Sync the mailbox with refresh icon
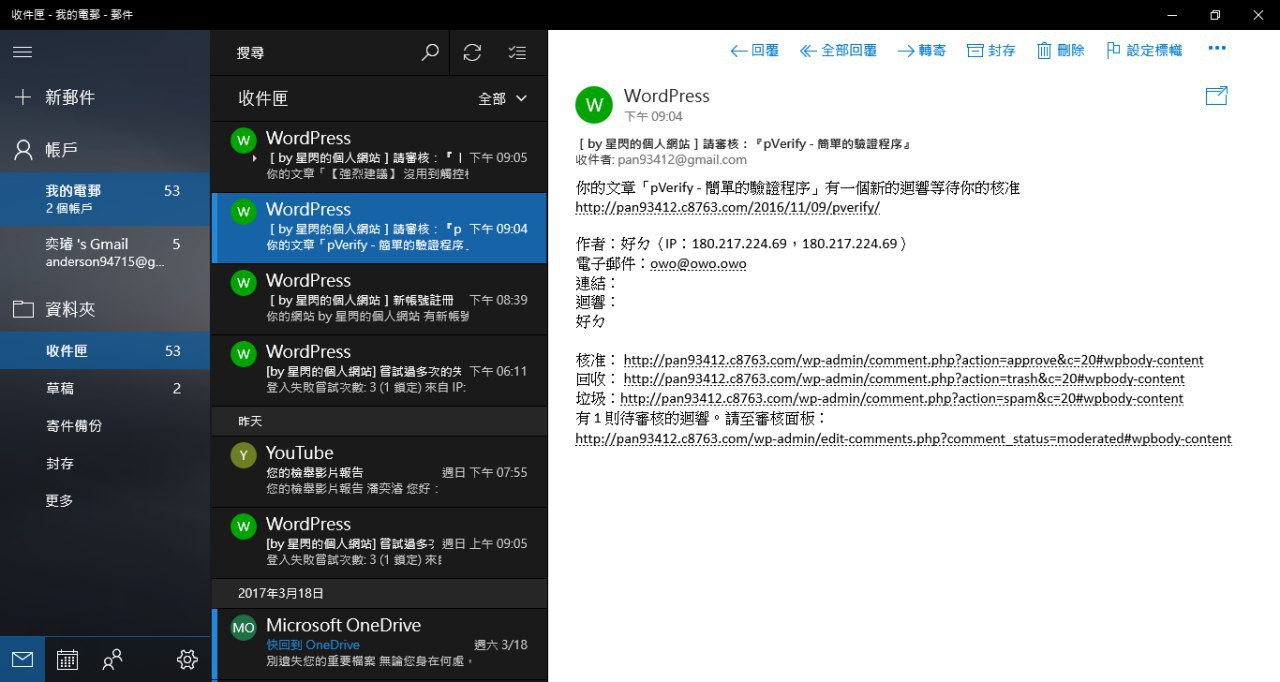Image resolution: width=1280 pixels, height=682 pixels. 472,52
